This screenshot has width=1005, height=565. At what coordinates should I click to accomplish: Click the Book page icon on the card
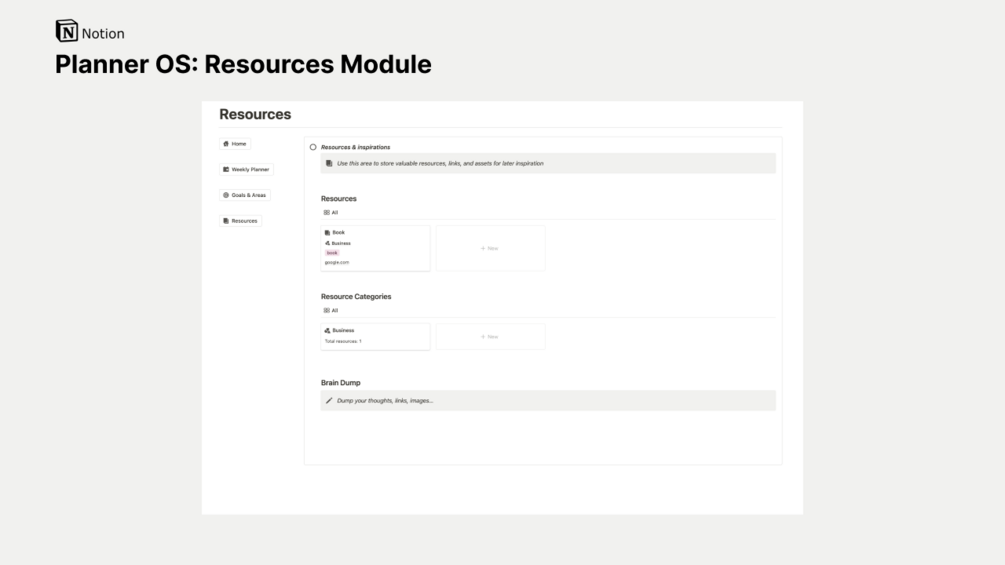click(x=328, y=233)
